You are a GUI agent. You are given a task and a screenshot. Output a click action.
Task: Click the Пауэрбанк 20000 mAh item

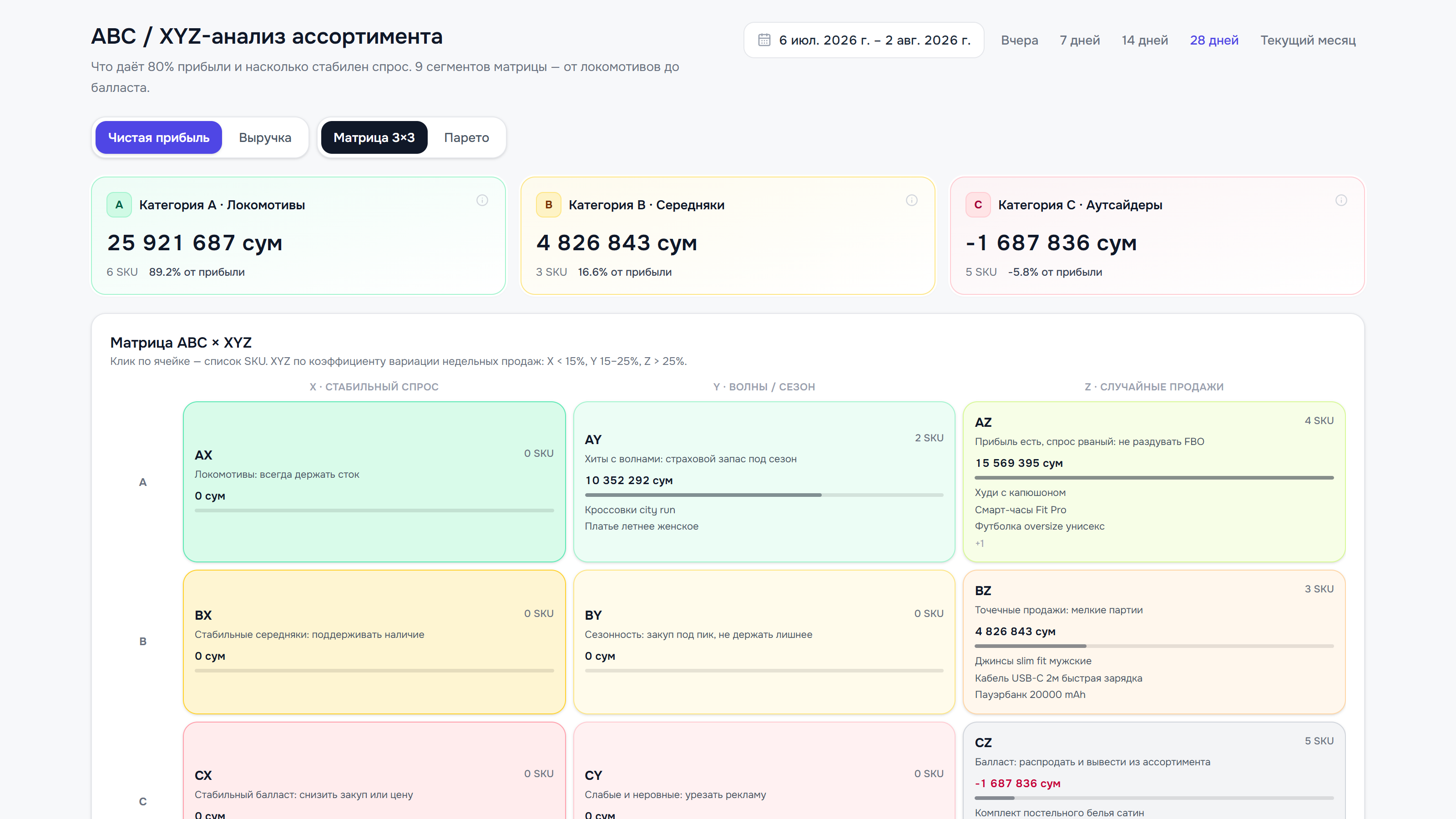click(x=1030, y=695)
